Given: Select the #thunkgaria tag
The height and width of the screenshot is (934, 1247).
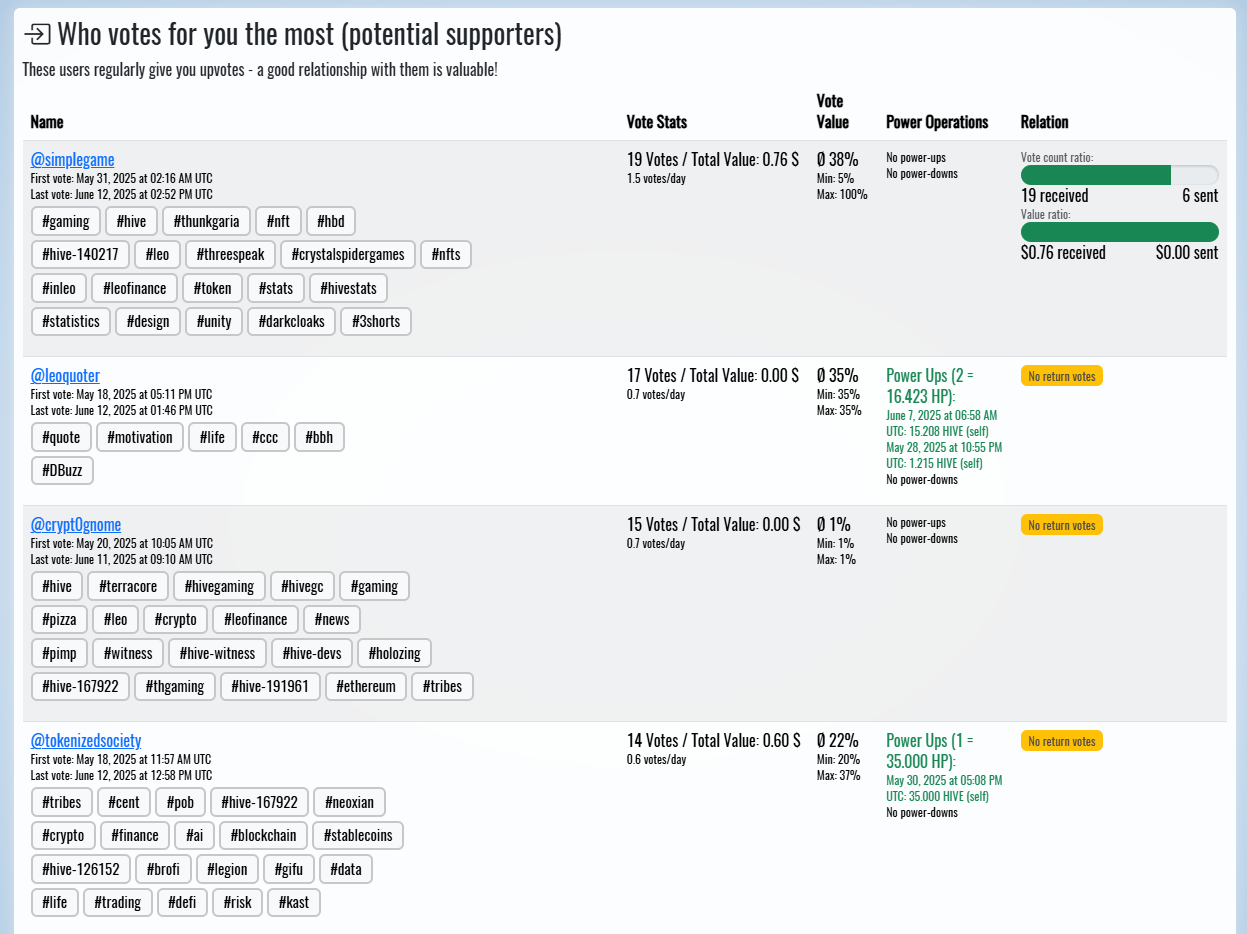Looking at the screenshot, I should 207,221.
